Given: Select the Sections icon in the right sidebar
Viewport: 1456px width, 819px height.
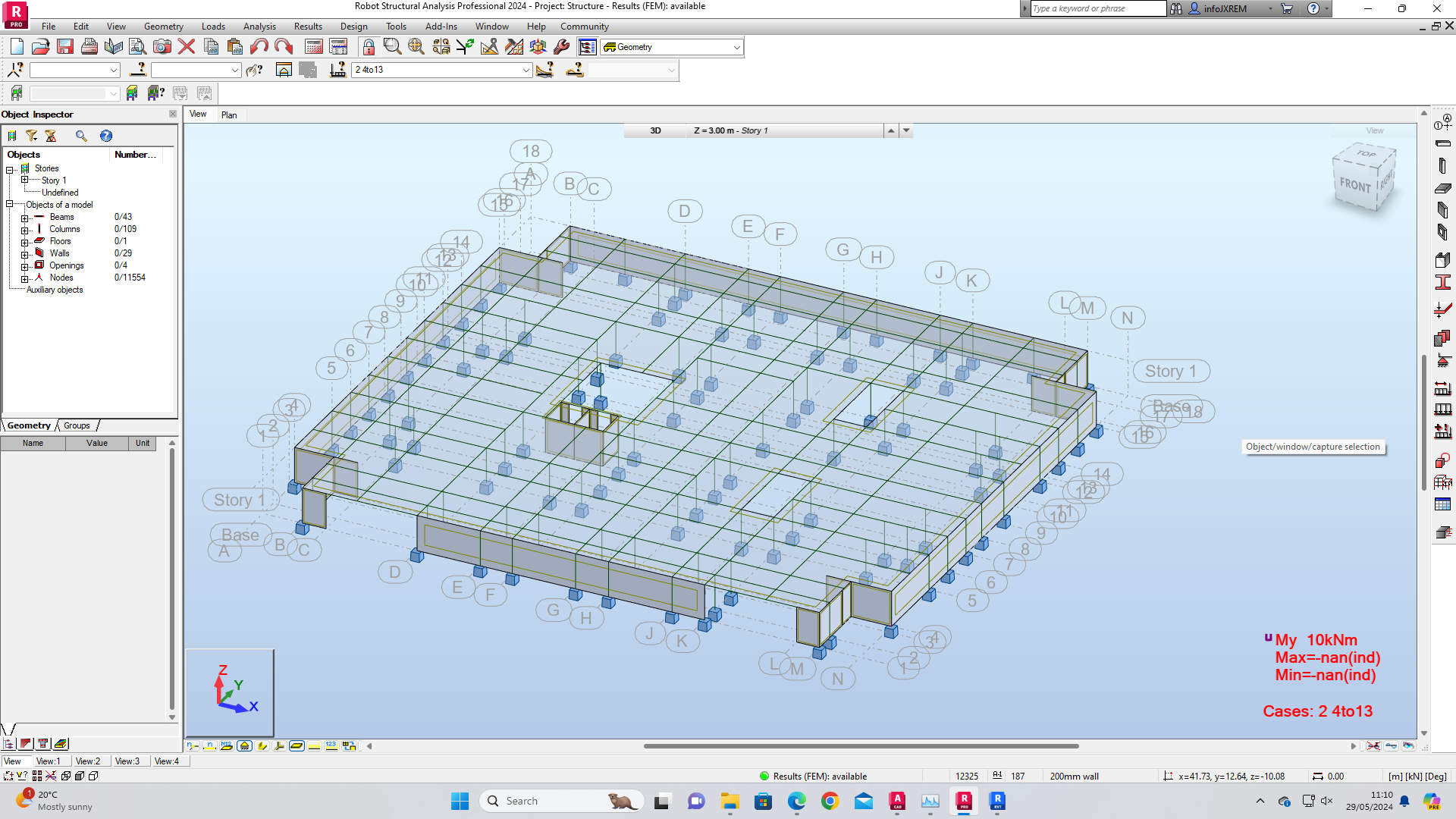Looking at the screenshot, I should (x=1444, y=282).
